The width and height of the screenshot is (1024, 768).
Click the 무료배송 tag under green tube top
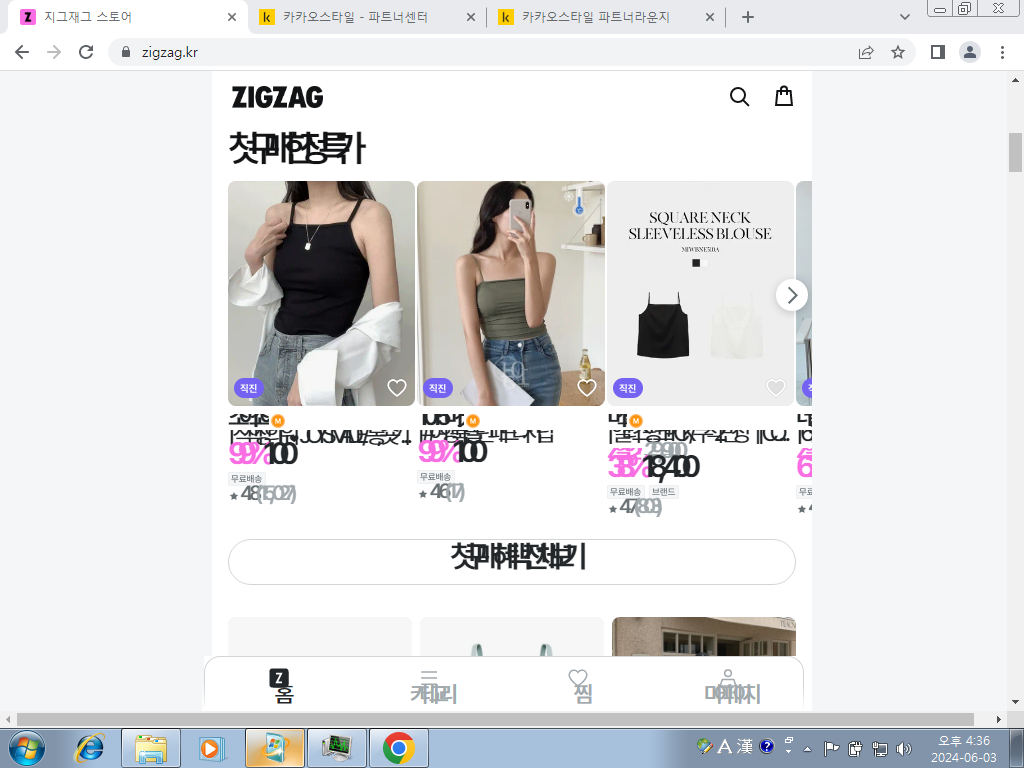tap(436, 476)
